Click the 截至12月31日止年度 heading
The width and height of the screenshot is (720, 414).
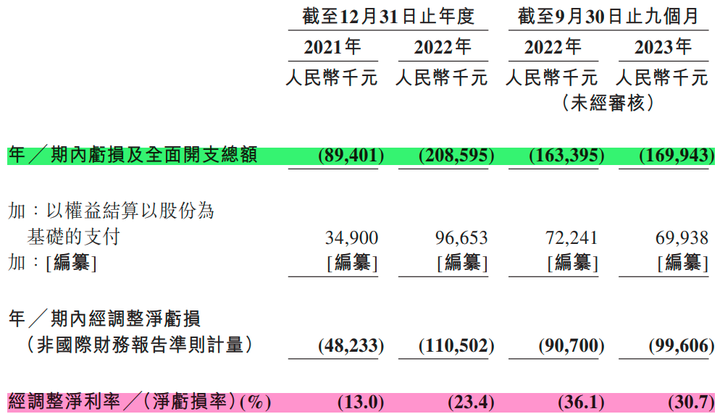tap(388, 17)
